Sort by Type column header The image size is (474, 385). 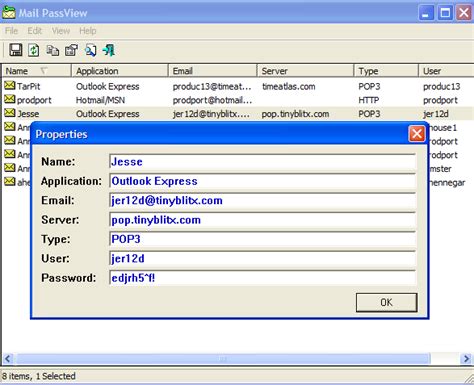tap(386, 71)
